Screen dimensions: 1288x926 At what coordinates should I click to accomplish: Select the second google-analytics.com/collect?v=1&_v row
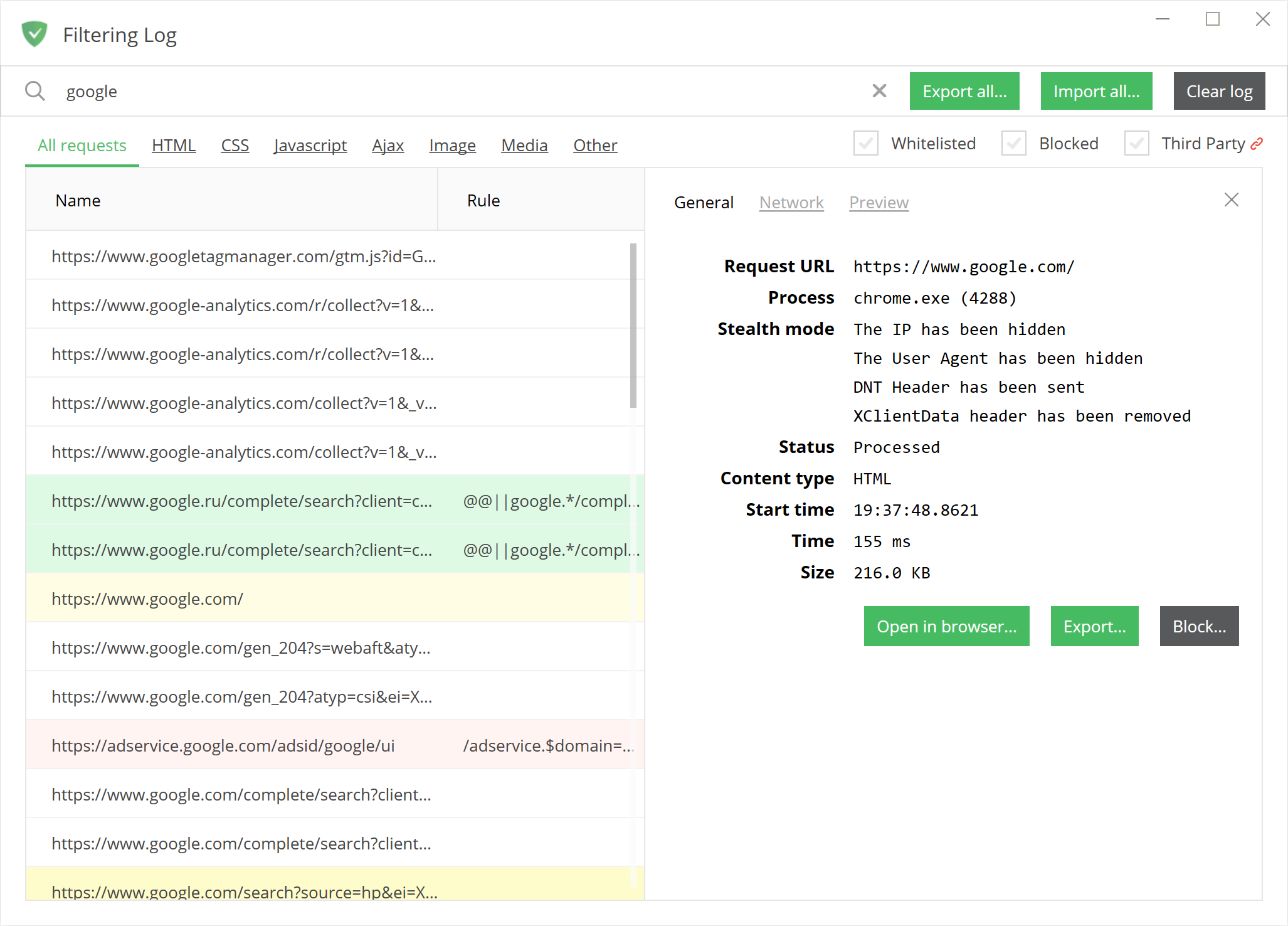(x=335, y=452)
